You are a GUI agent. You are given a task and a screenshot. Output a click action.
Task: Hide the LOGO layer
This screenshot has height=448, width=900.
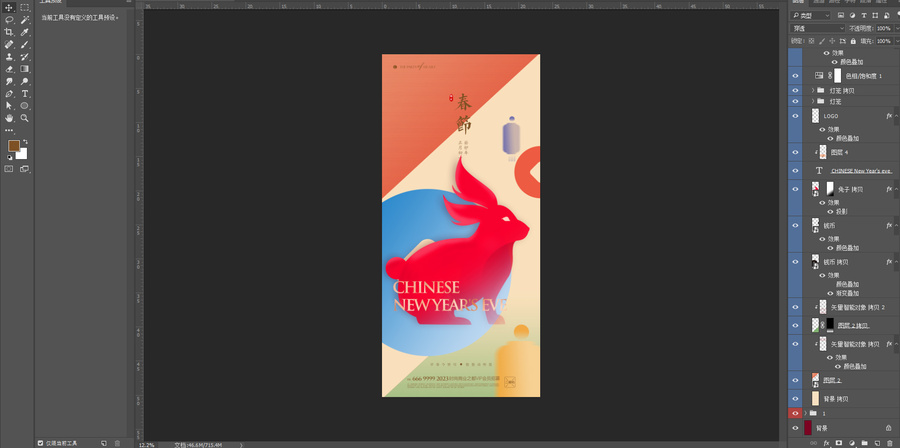pos(795,116)
